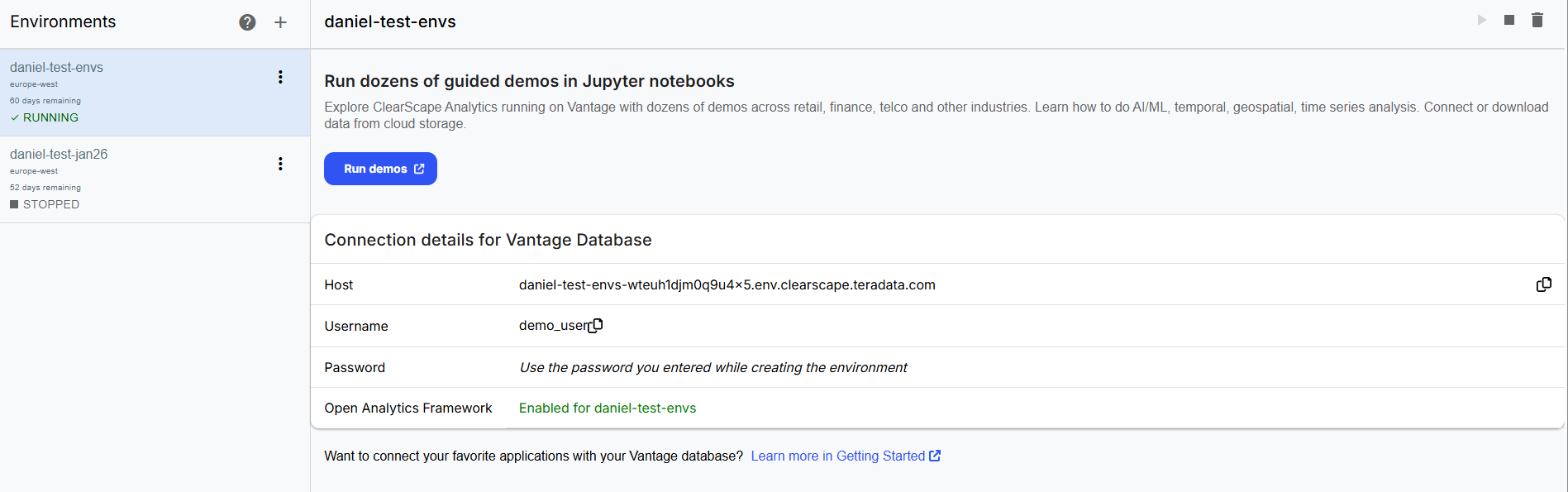Image resolution: width=1568 pixels, height=492 pixels.
Task: Copy the demo_user username
Action: (595, 326)
